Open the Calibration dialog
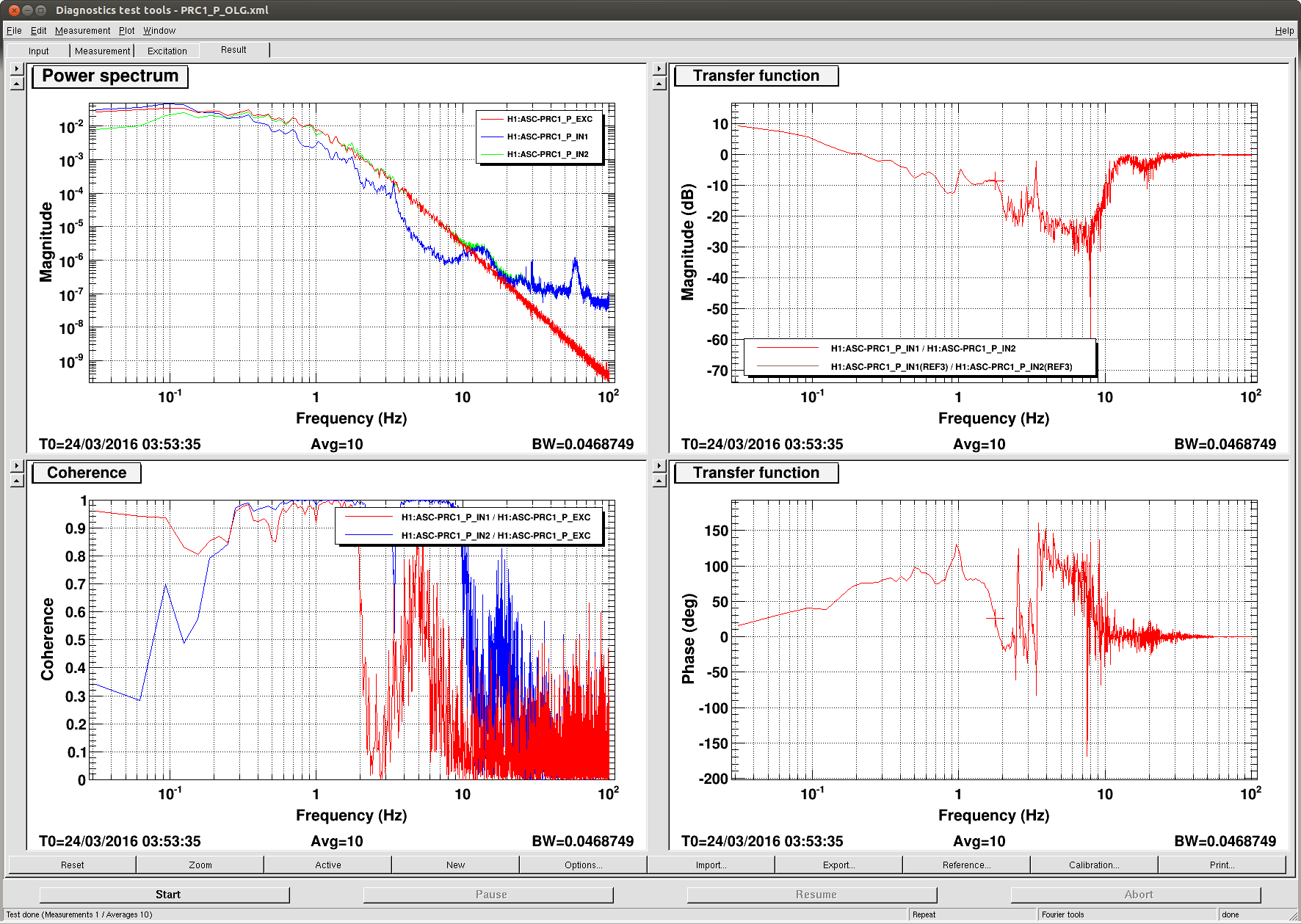 1094,865
